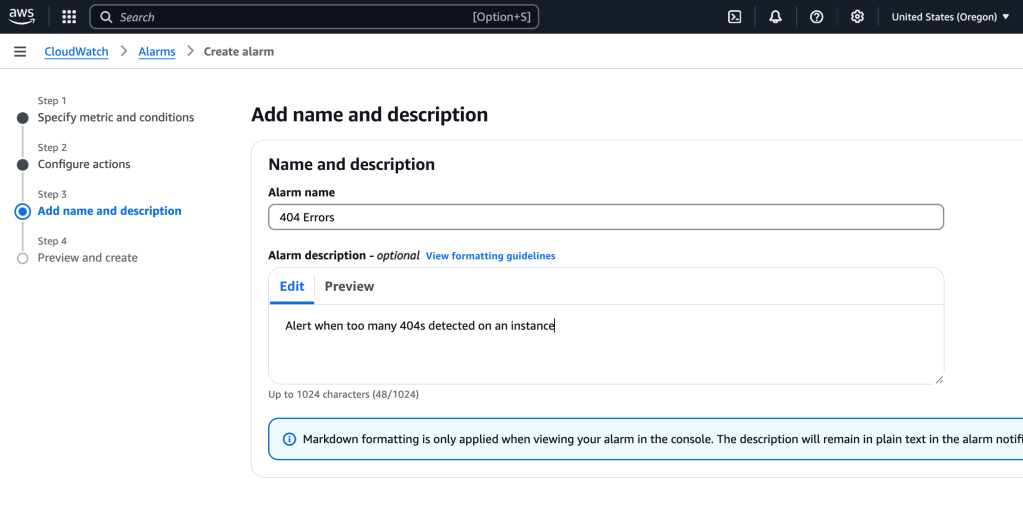1023x514 pixels.
Task: Click into the Alarm name field
Action: (605, 217)
